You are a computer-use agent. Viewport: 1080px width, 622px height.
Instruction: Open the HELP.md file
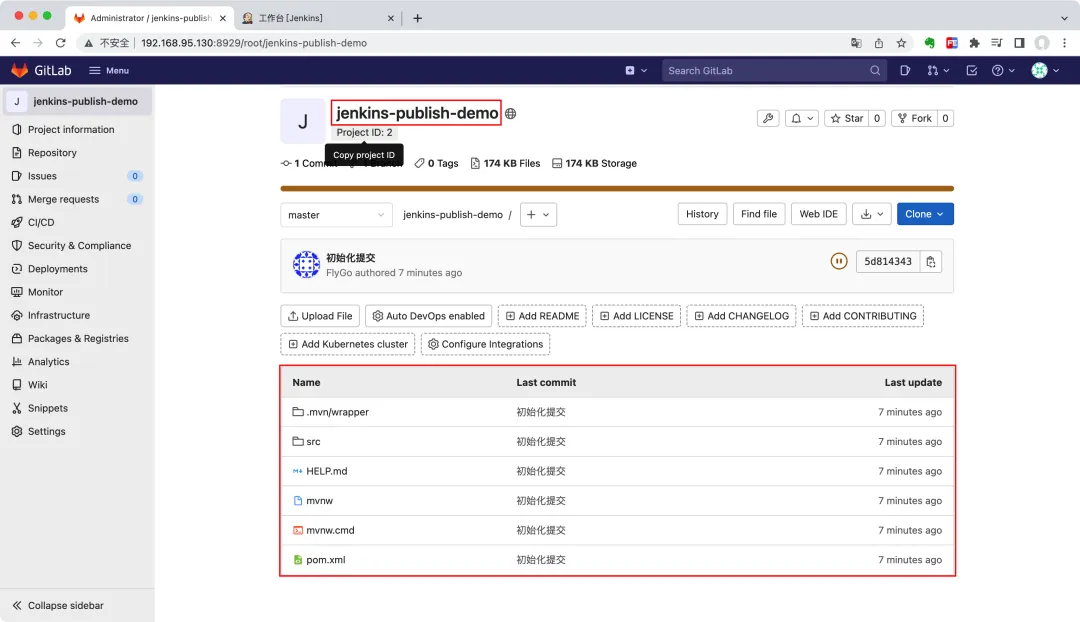tap(326, 471)
